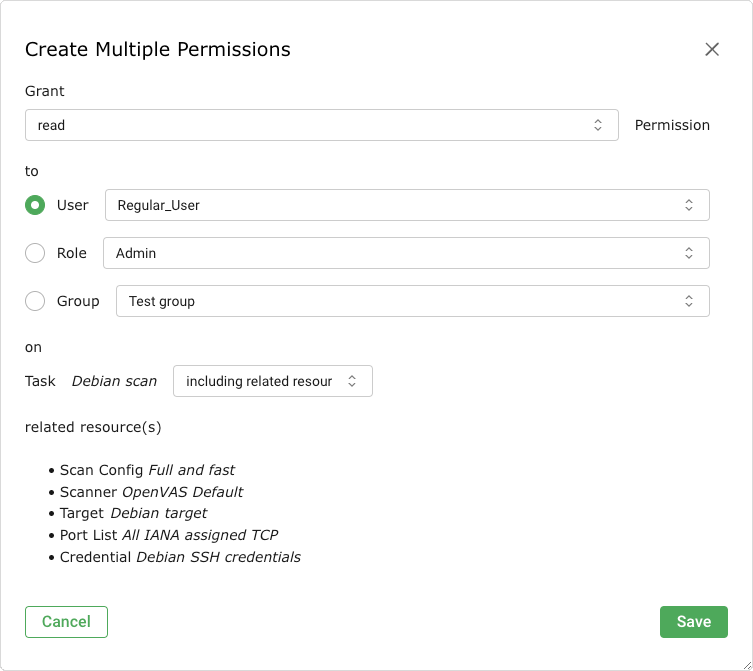753x671 pixels.
Task: Click chevron icon in Admin role selector
Action: (x=689, y=253)
